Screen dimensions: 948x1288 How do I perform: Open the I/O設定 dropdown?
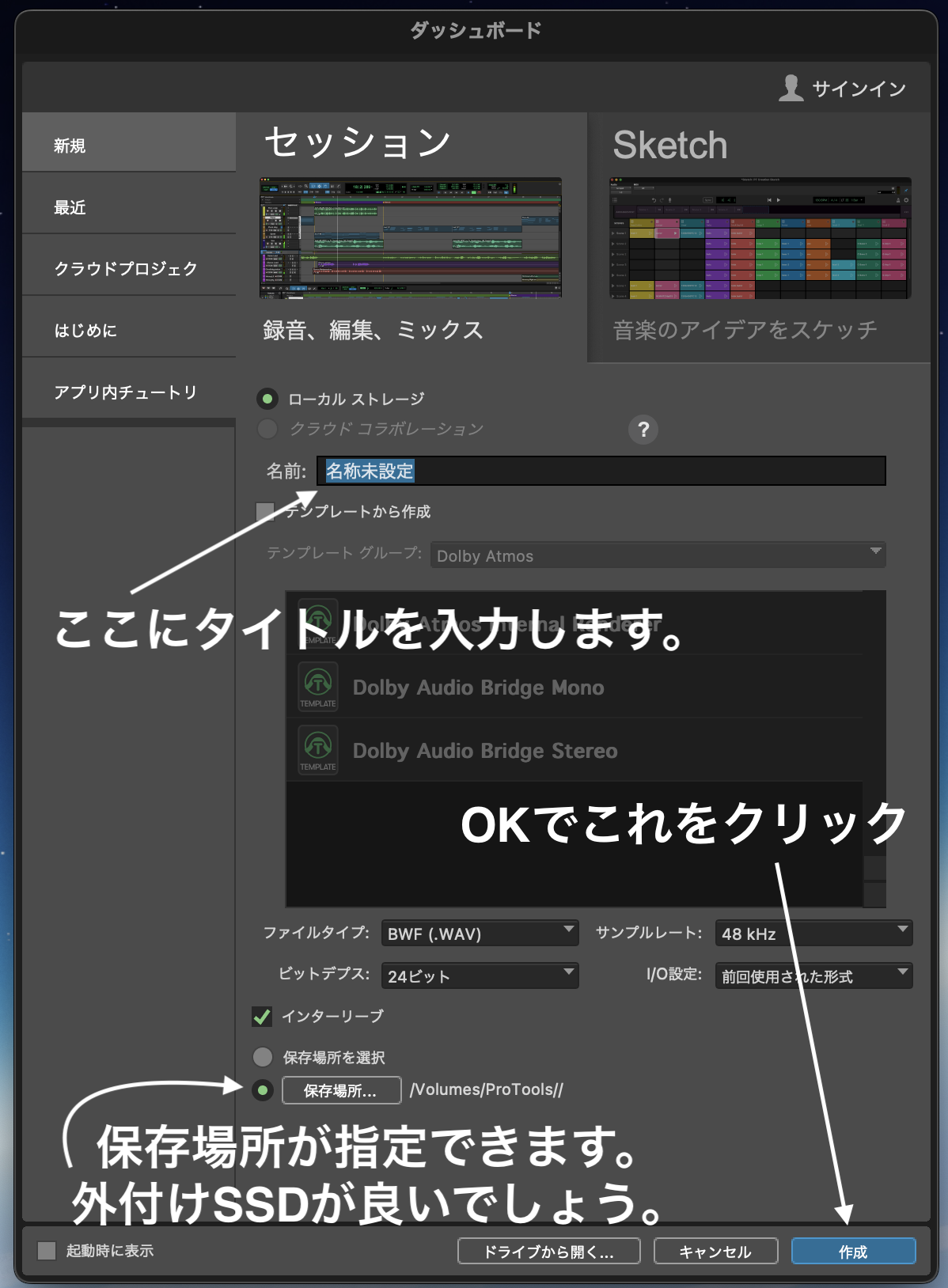click(813, 976)
